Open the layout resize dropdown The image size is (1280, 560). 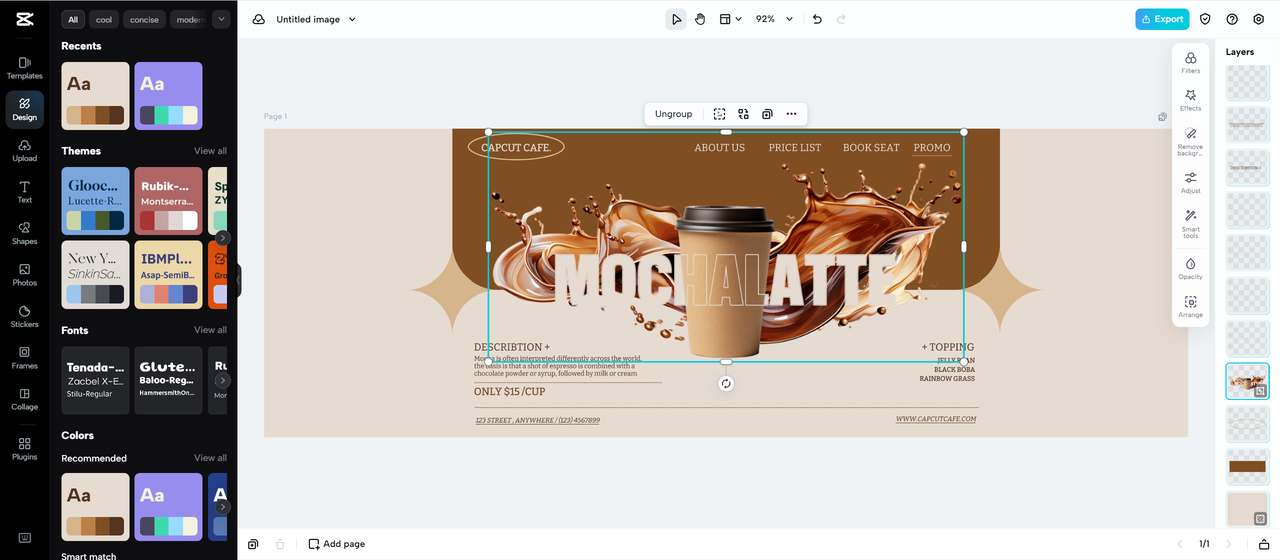[x=731, y=19]
